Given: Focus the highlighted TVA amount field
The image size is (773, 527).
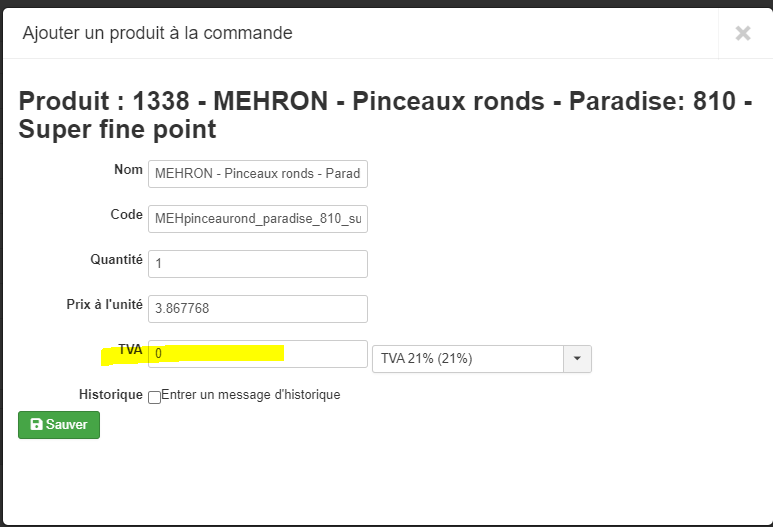Looking at the screenshot, I should (x=258, y=354).
